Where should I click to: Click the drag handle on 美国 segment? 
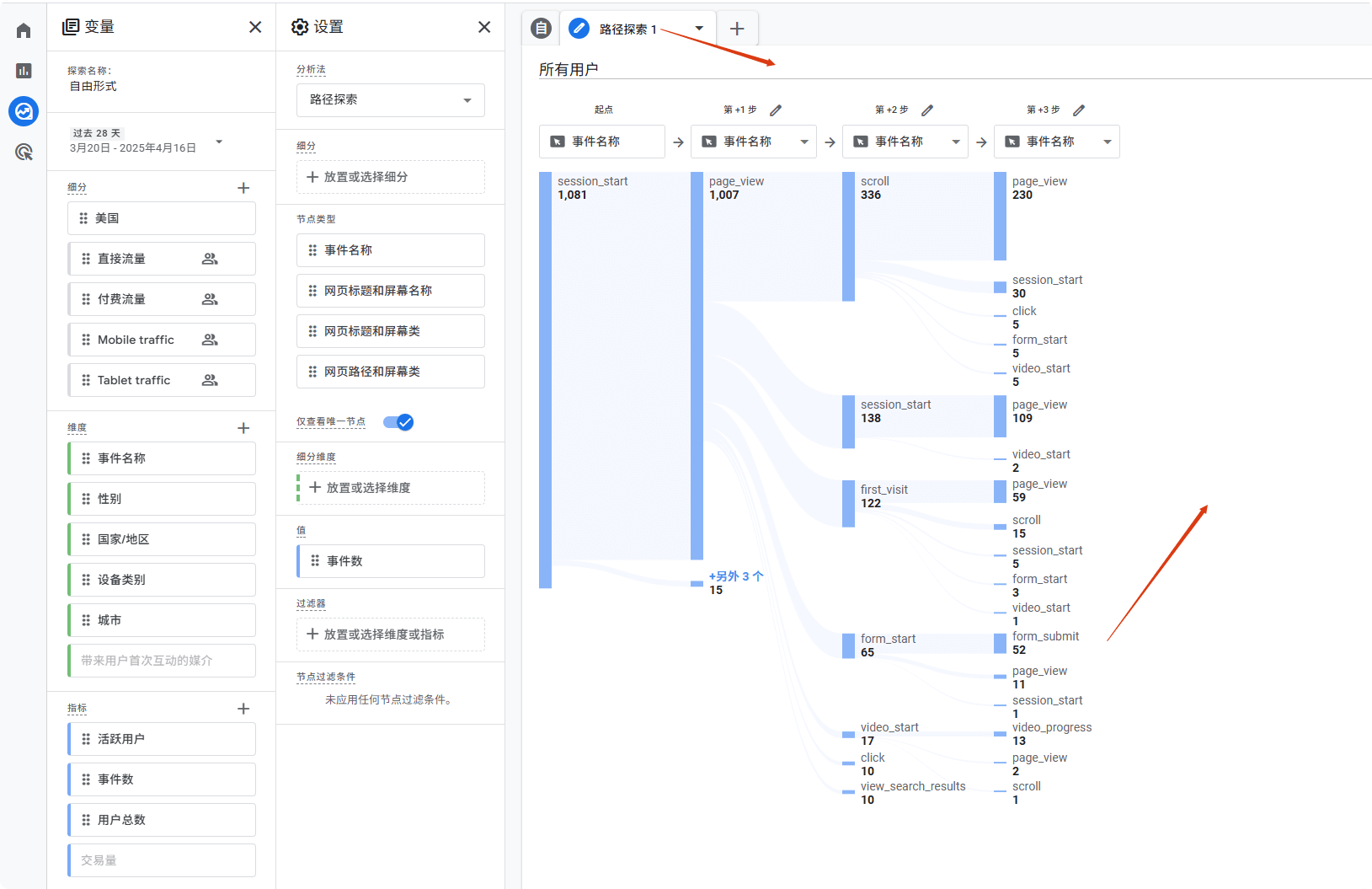click(83, 218)
